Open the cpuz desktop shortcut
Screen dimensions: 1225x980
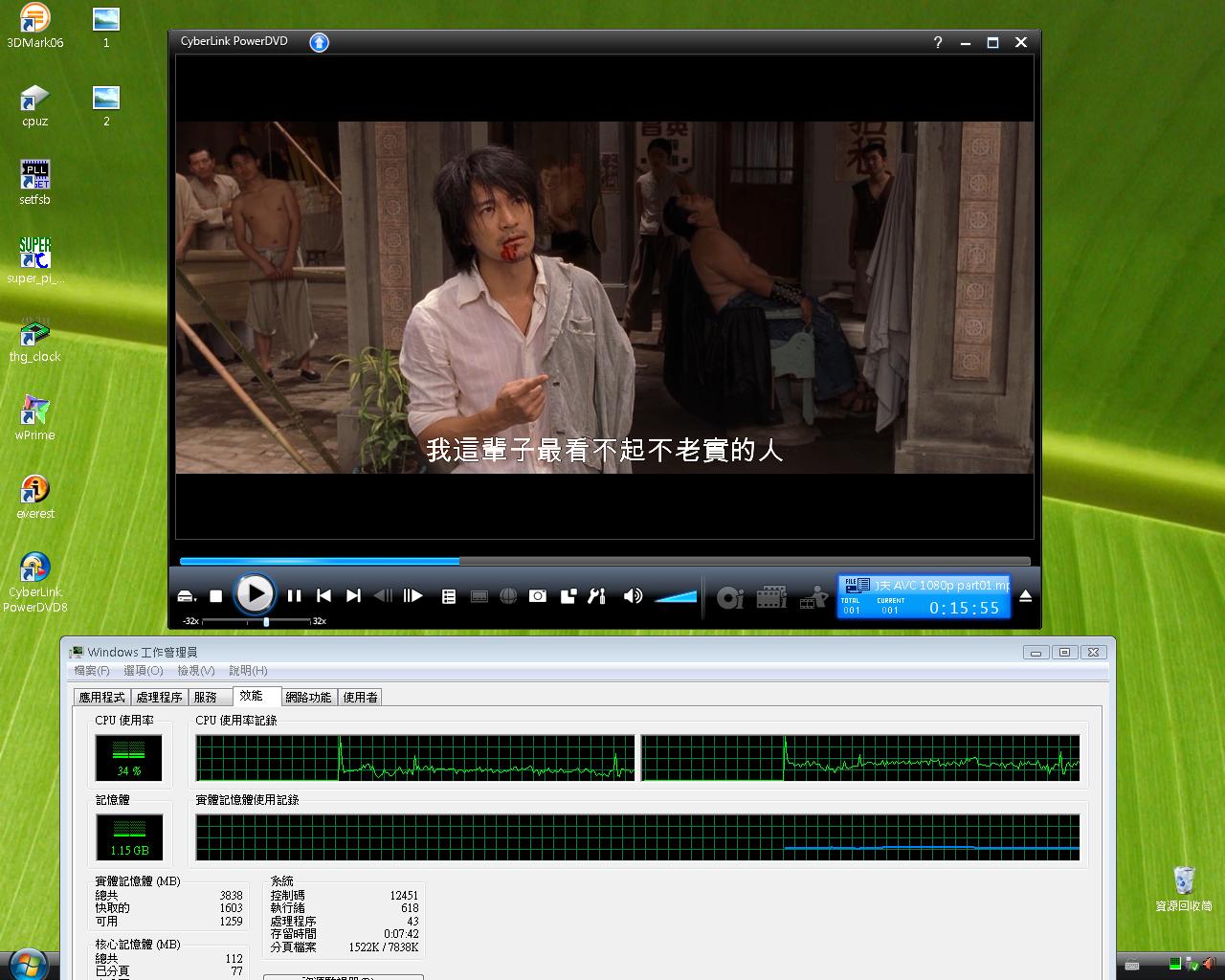pyautogui.click(x=34, y=105)
